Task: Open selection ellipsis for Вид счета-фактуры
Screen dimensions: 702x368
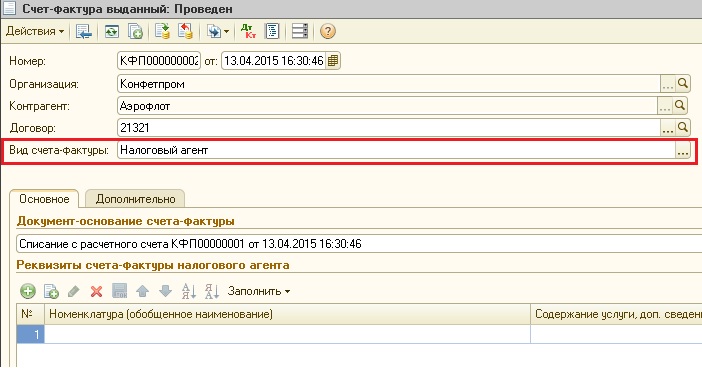Action: [682, 150]
